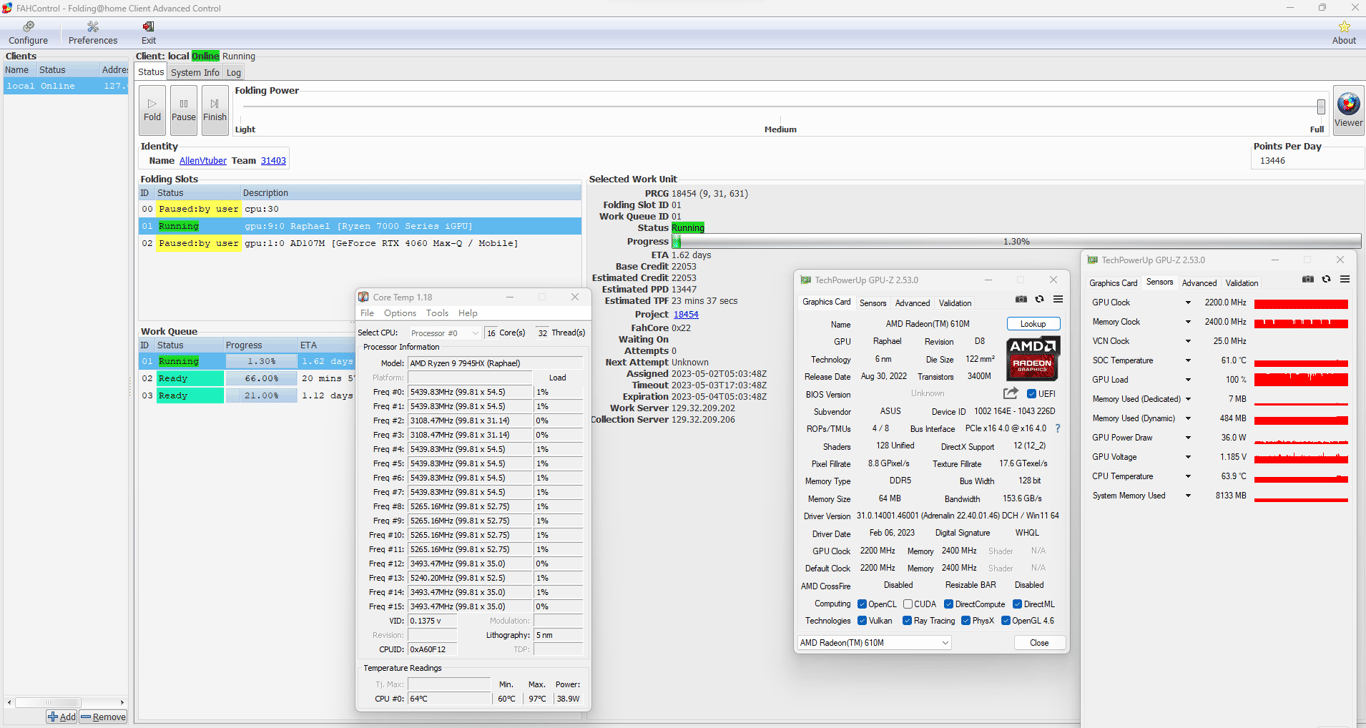Open the GPU Power Draw sensor dropdown arrow

click(x=1188, y=438)
